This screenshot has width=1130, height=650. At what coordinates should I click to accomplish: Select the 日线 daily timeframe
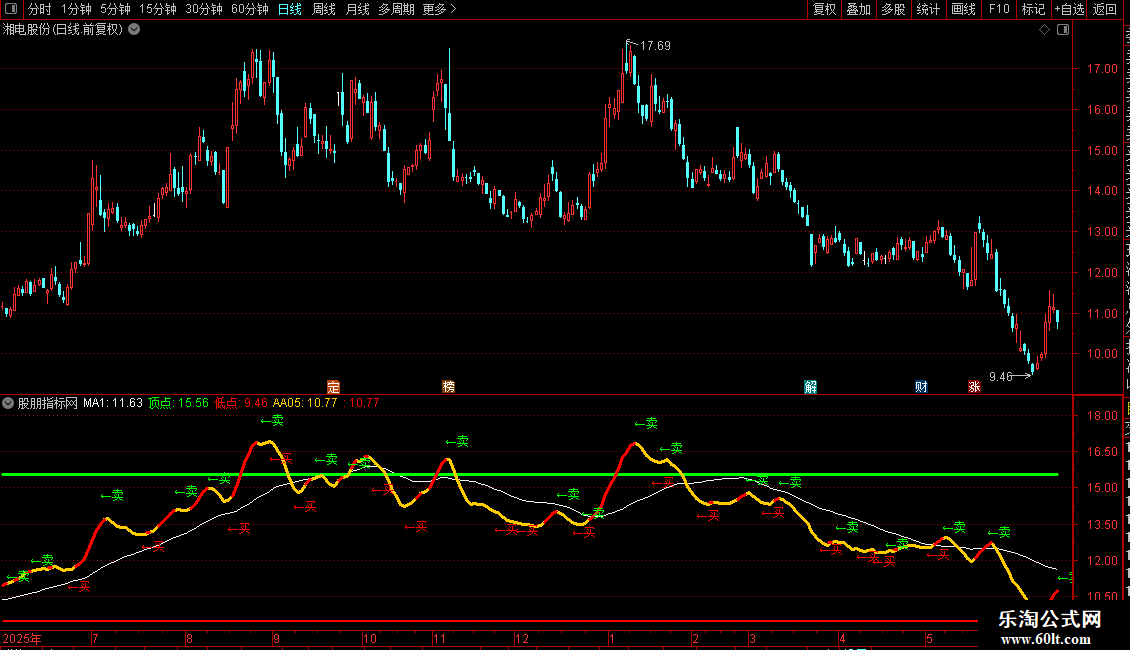290,9
